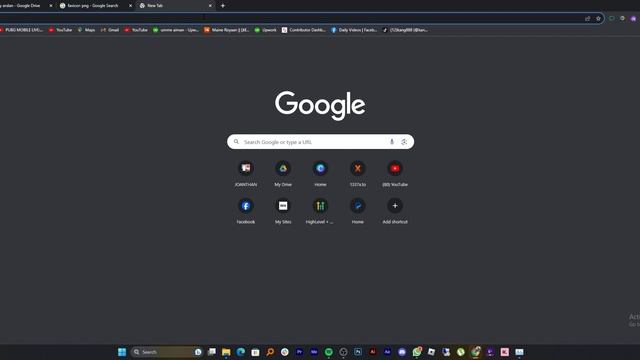Open YouTube bookmark next to PUBG MOBILE

pyautogui.click(x=60, y=30)
